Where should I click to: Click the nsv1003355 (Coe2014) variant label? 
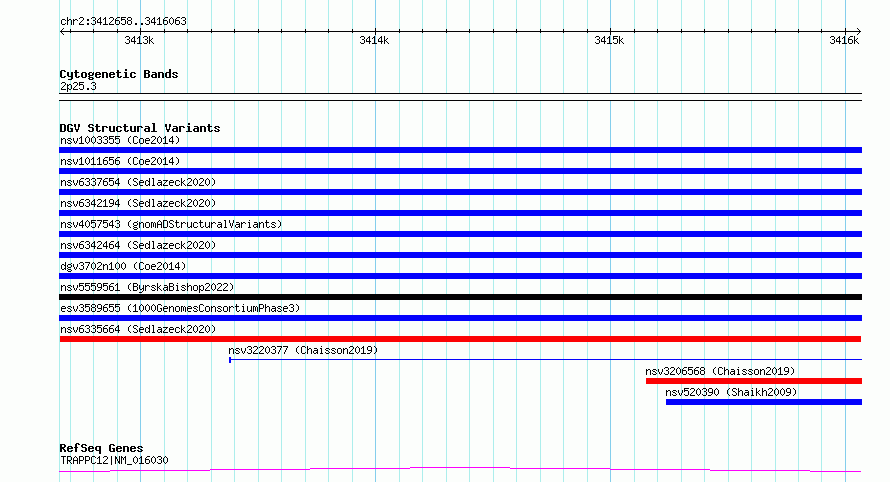[x=120, y=140]
